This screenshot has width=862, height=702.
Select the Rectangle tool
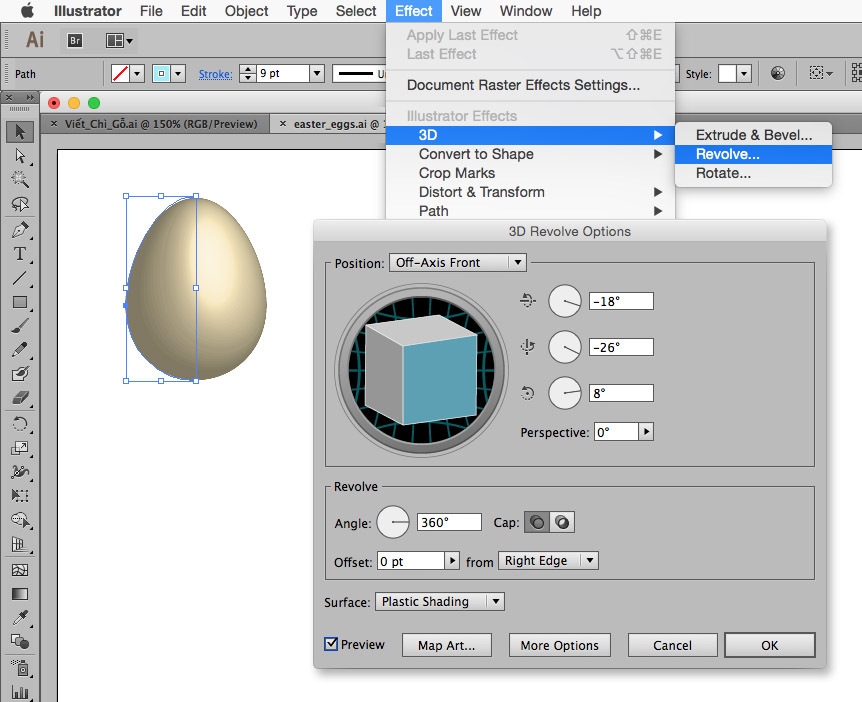(x=19, y=302)
